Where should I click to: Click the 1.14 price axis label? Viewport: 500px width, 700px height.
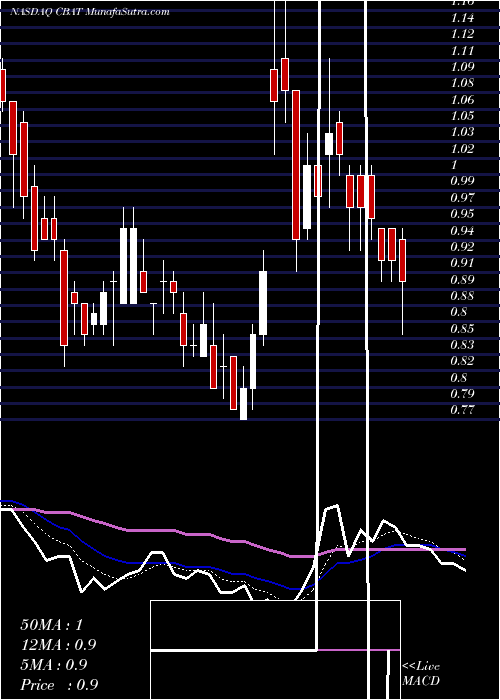tap(462, 18)
